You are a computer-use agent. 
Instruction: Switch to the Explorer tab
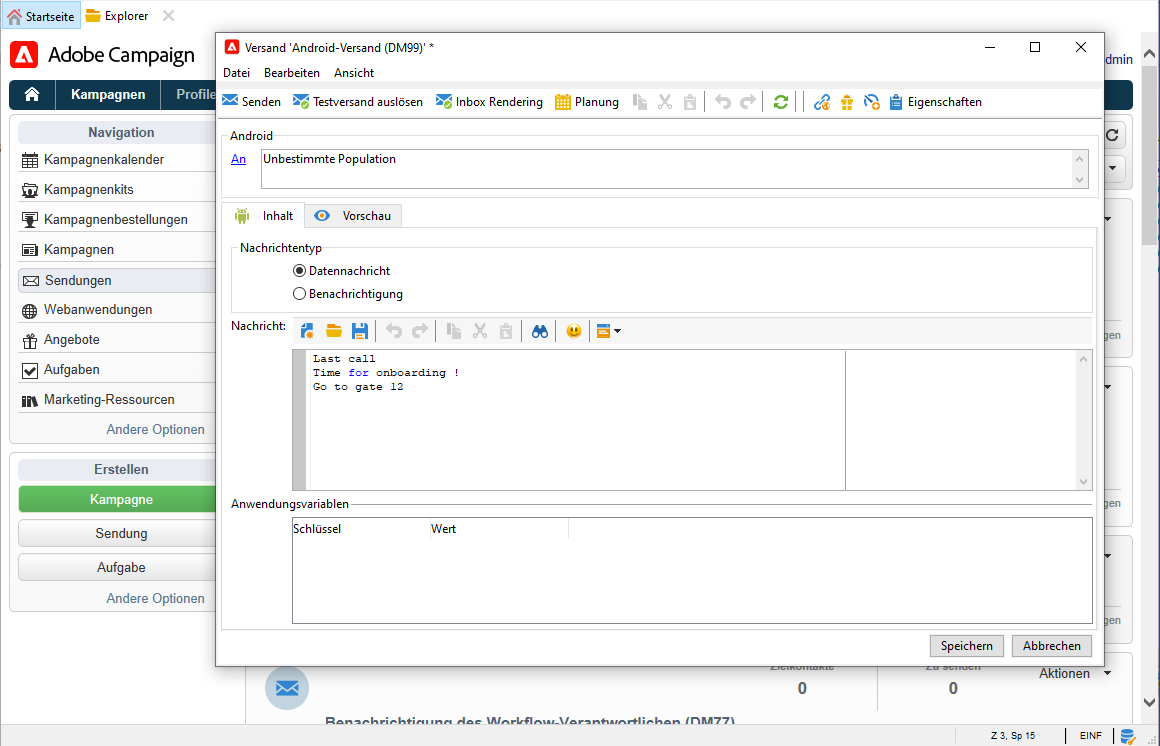tap(117, 16)
